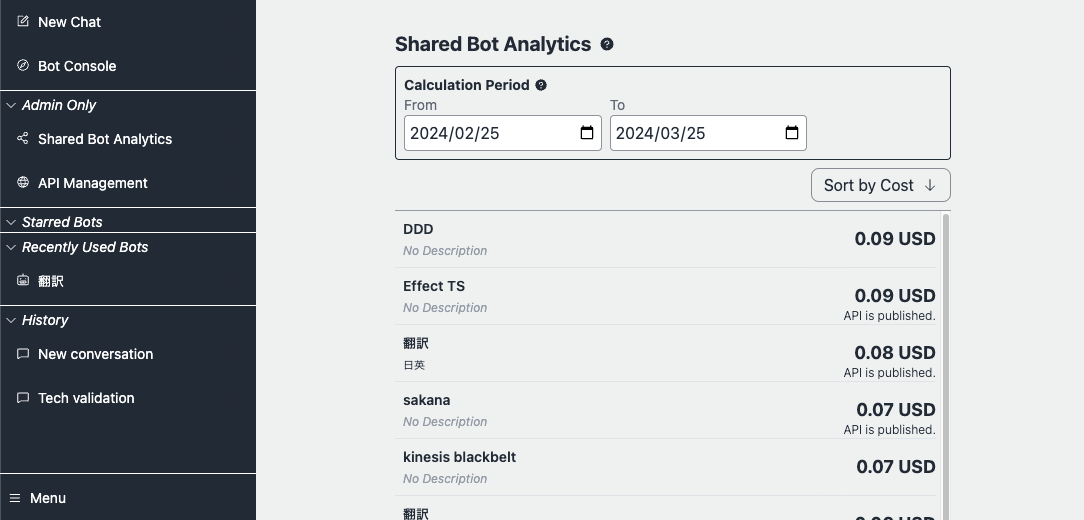
Task: Open the To date calendar picker
Action: tap(792, 133)
